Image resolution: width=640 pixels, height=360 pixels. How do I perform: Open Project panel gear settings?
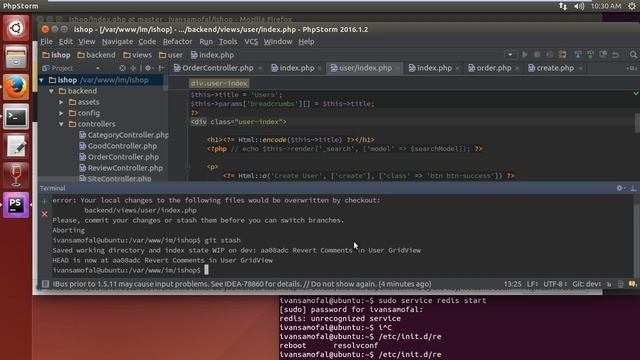[x=148, y=68]
